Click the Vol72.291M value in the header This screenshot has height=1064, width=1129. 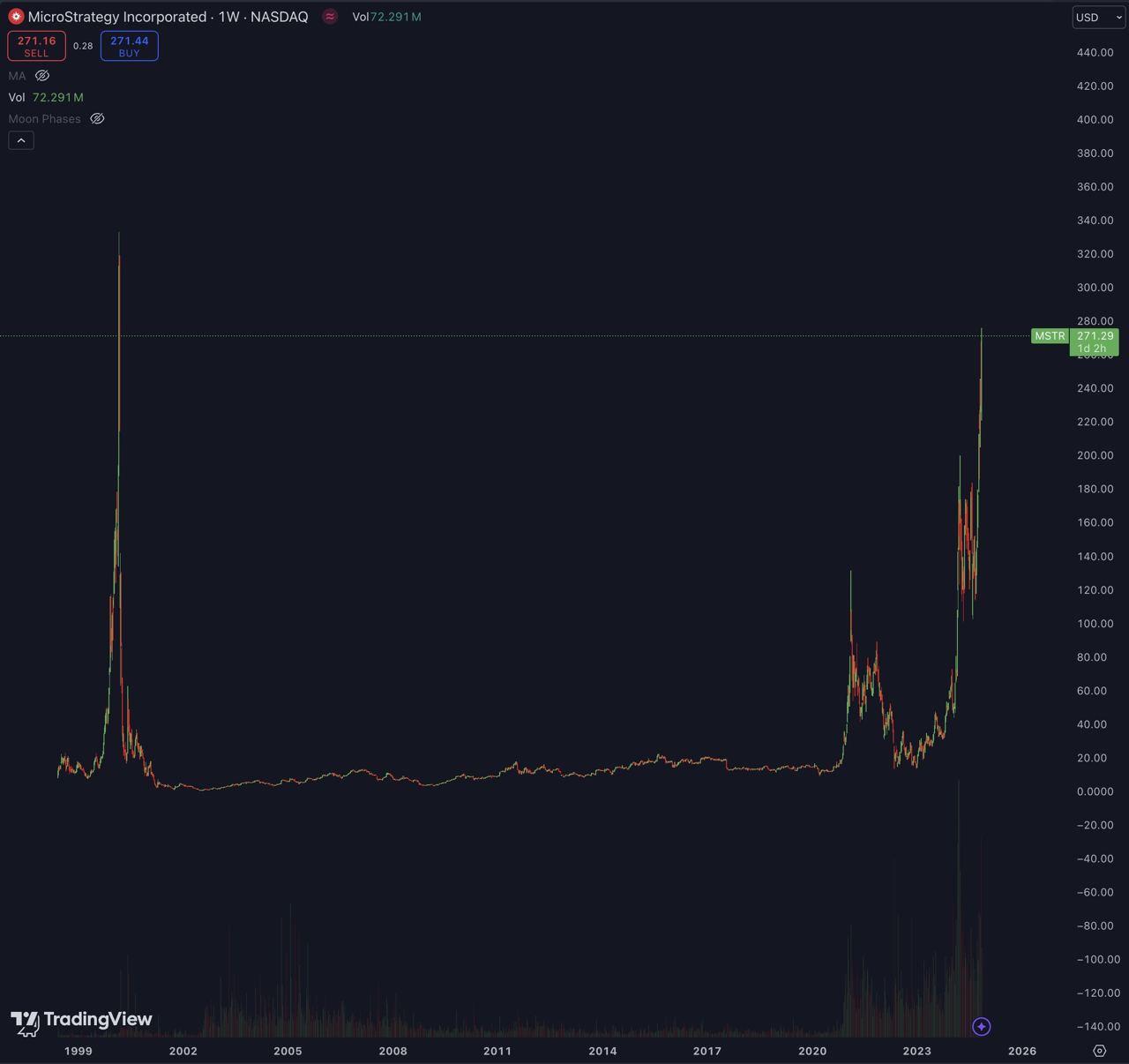click(x=386, y=17)
